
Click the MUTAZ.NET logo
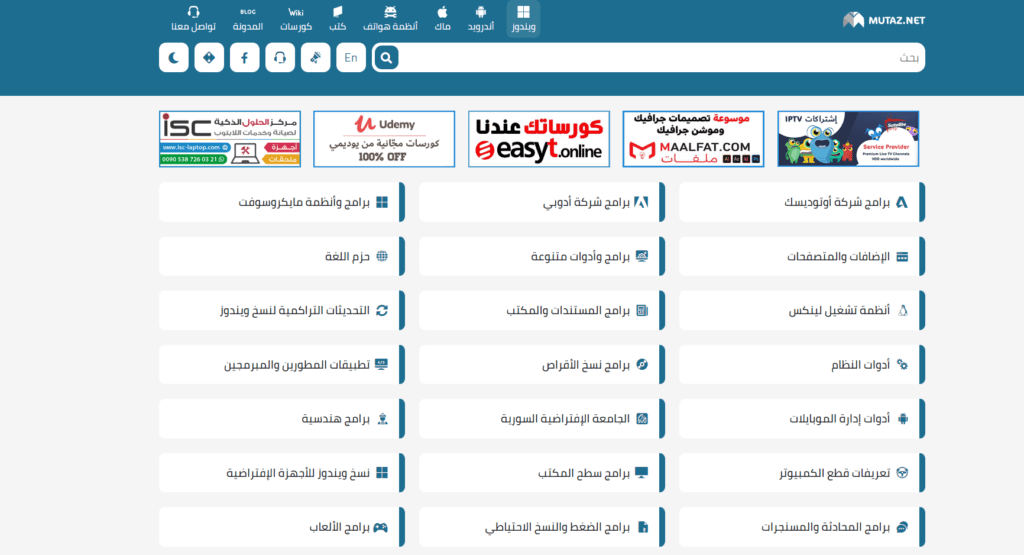884,19
